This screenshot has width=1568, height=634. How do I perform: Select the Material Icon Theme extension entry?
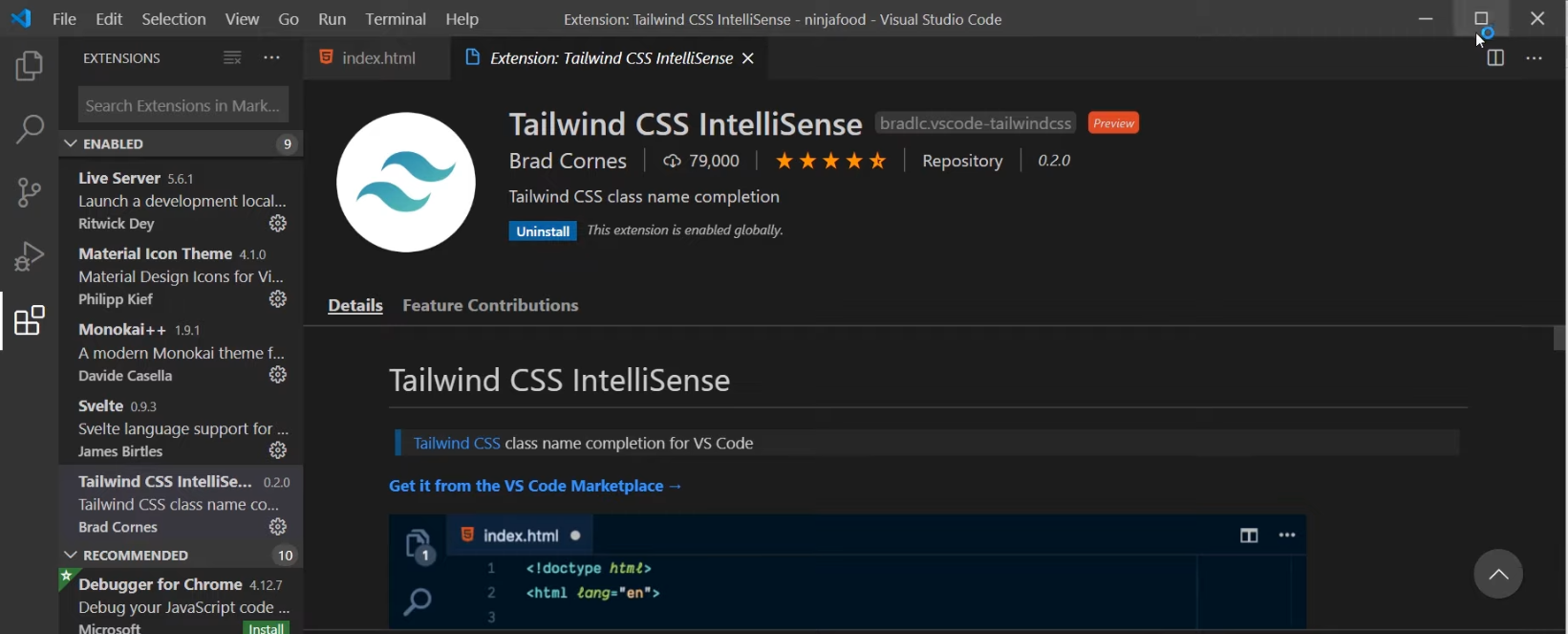[182, 276]
